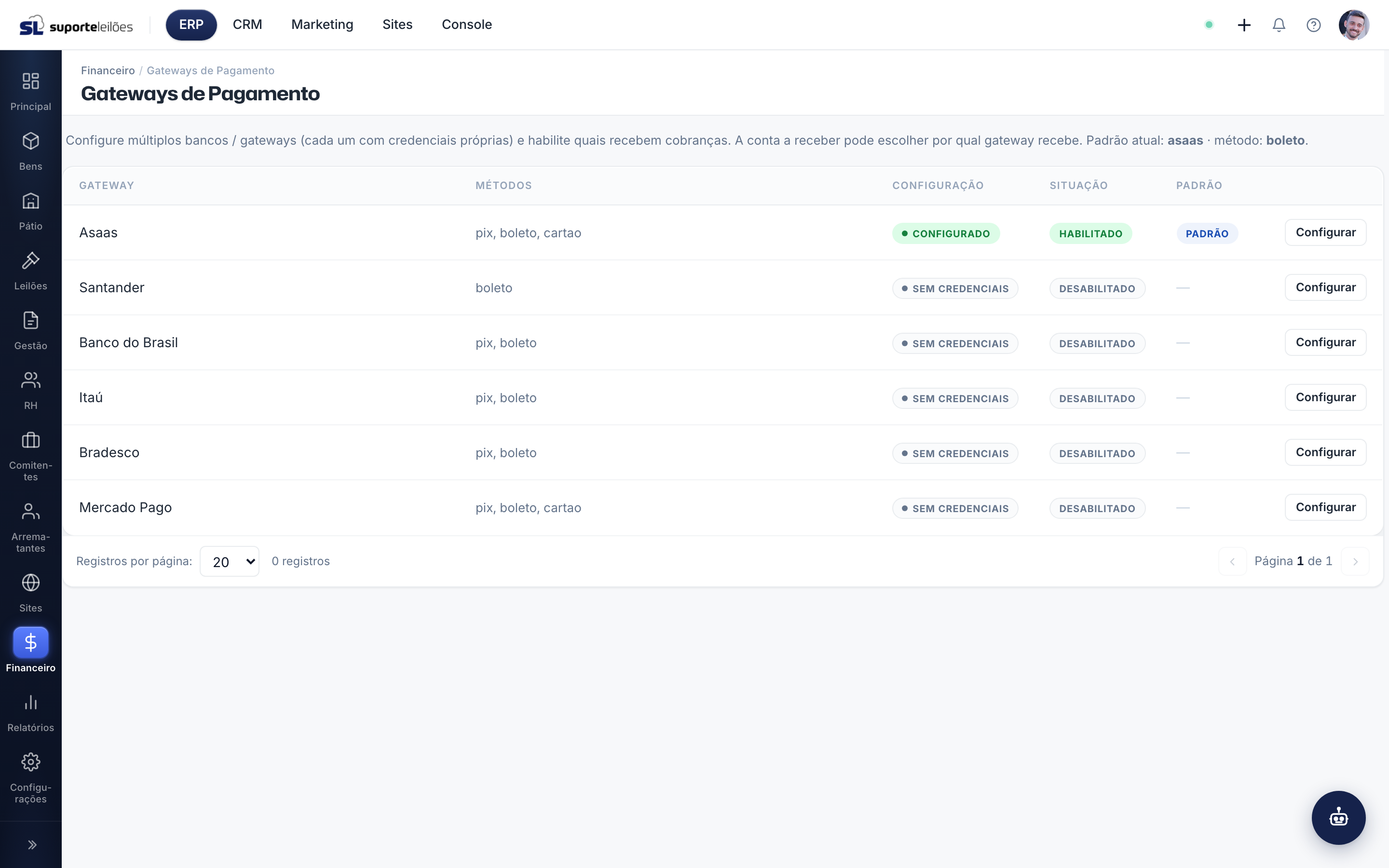1389x868 pixels.
Task: Click the Asaas CONFIGURADO badge
Action: pyautogui.click(x=946, y=234)
